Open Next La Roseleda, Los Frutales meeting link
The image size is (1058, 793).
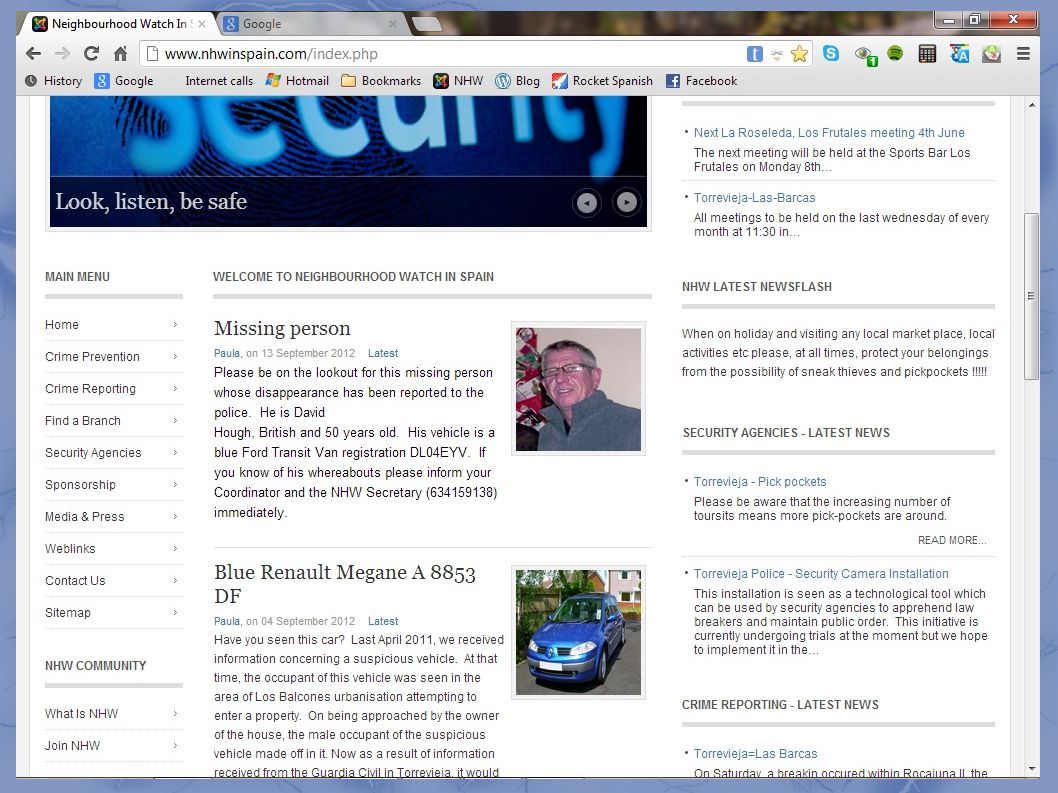829,133
